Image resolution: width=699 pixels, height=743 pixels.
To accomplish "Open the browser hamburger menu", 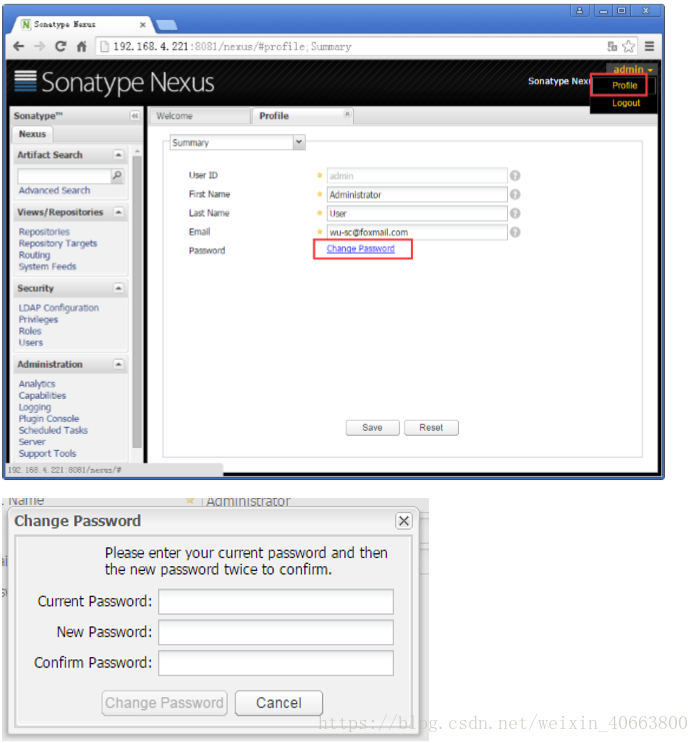I will click(649, 46).
